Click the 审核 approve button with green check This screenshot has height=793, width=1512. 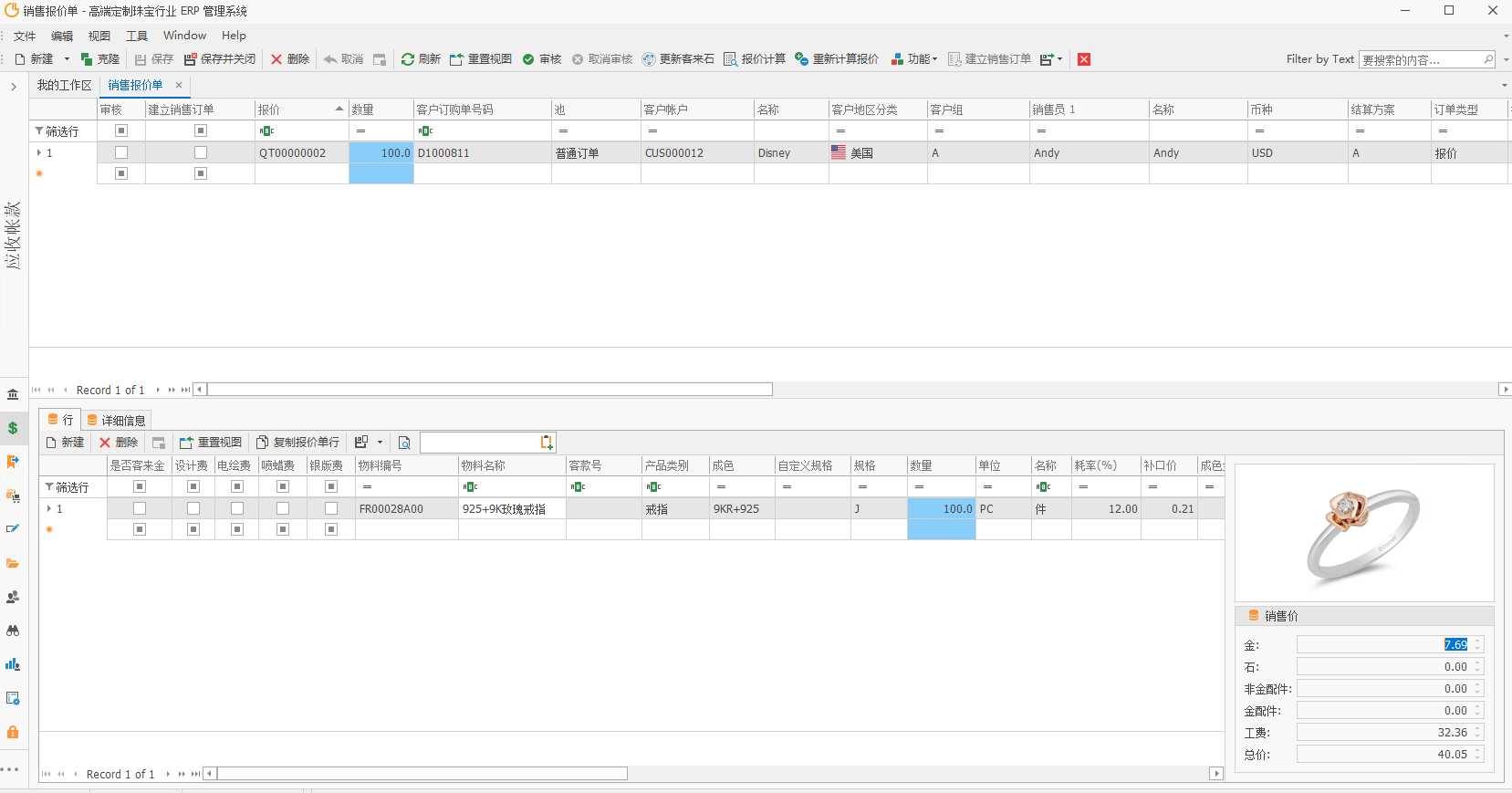click(528, 59)
